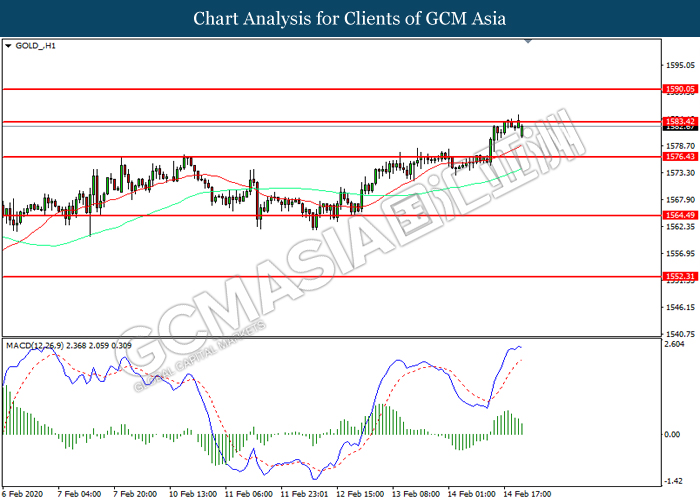
Task: Click the 1556.95 price axis value
Action: 680,254
